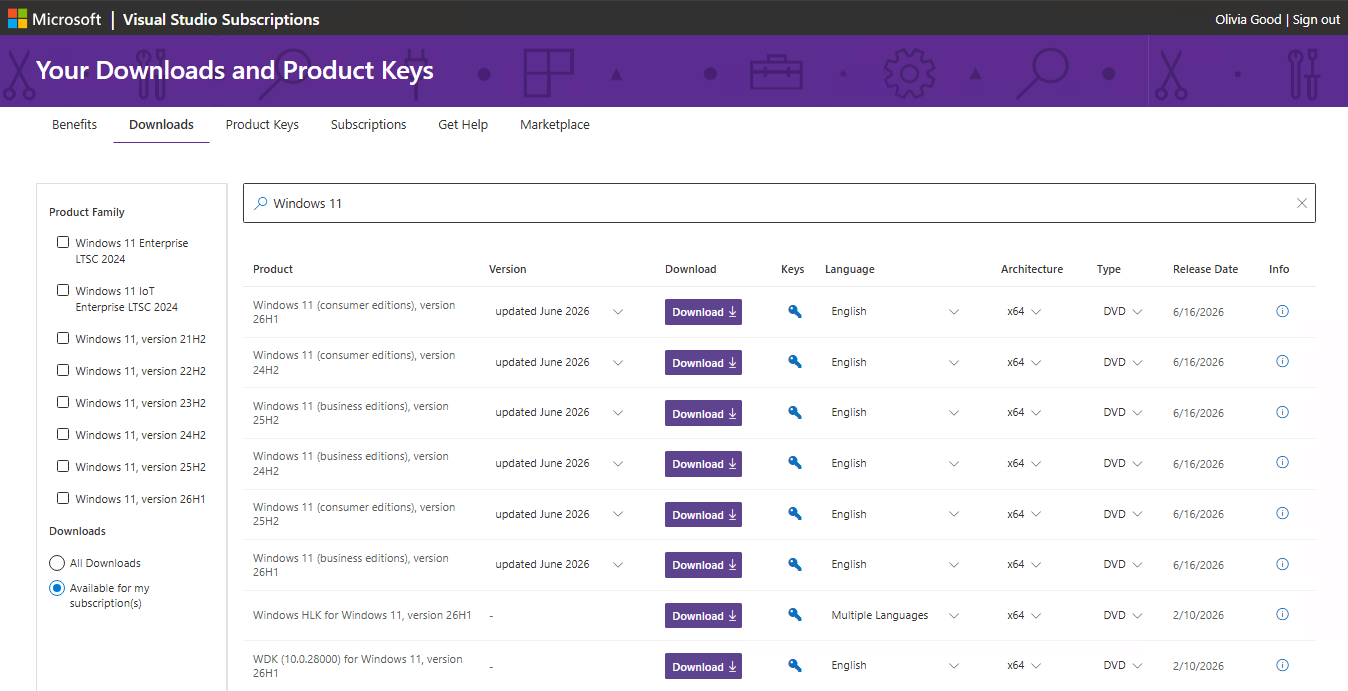1348x691 pixels.
Task: Open info icon for business editions 25H2
Action: (x=1283, y=412)
